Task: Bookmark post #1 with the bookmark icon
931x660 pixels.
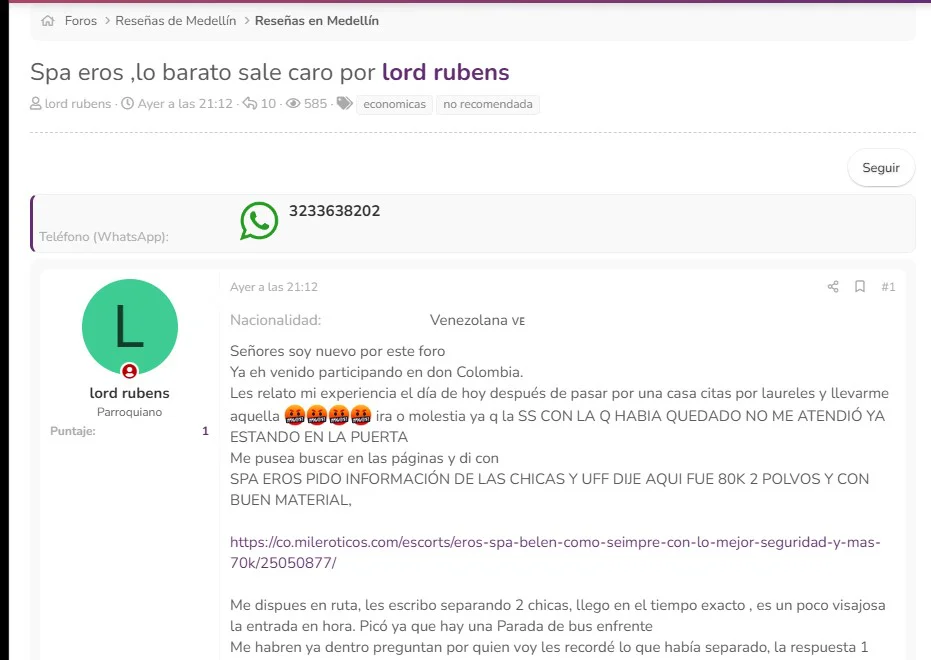Action: [x=860, y=287]
